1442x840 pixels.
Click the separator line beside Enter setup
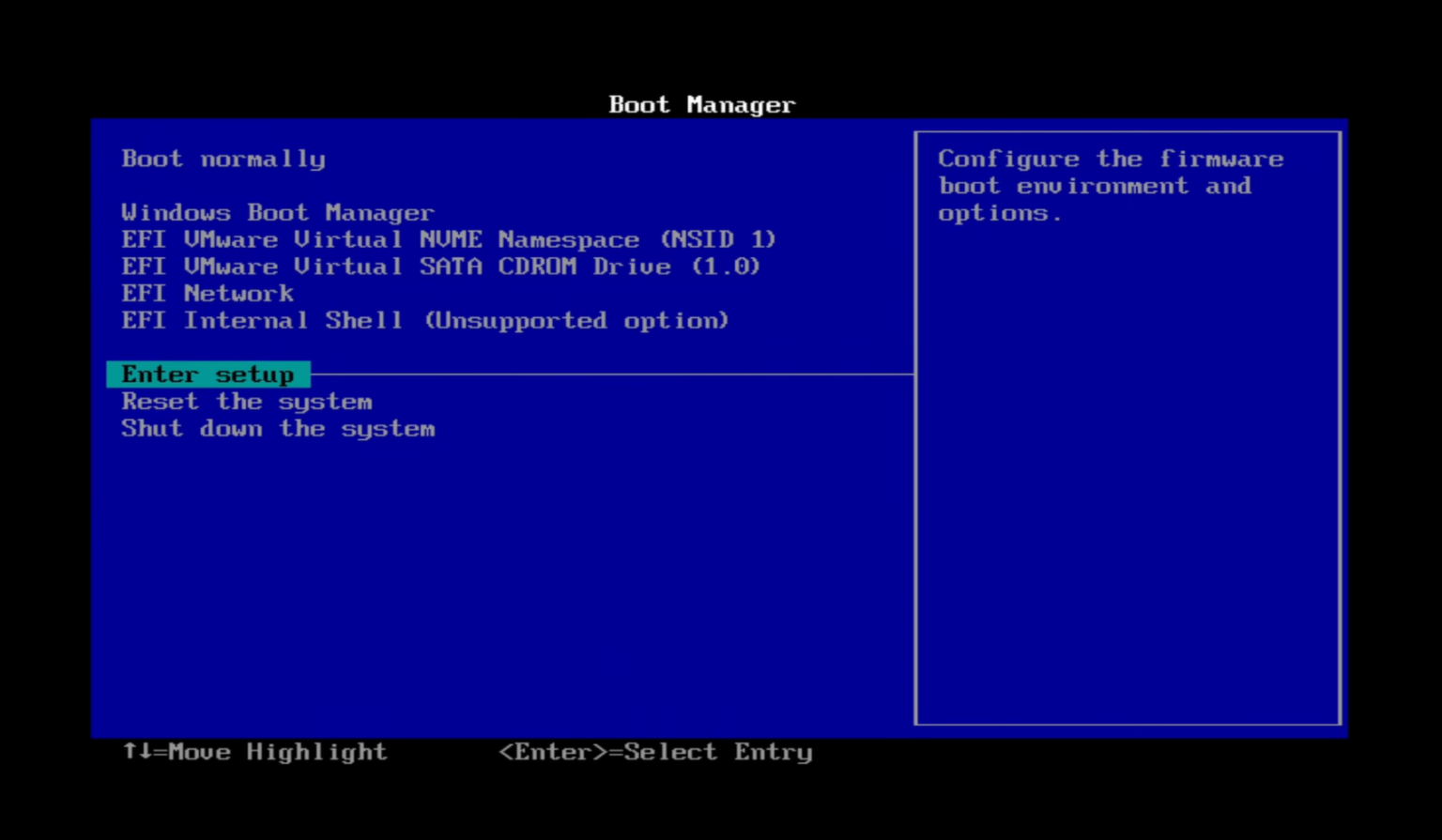[610, 374]
